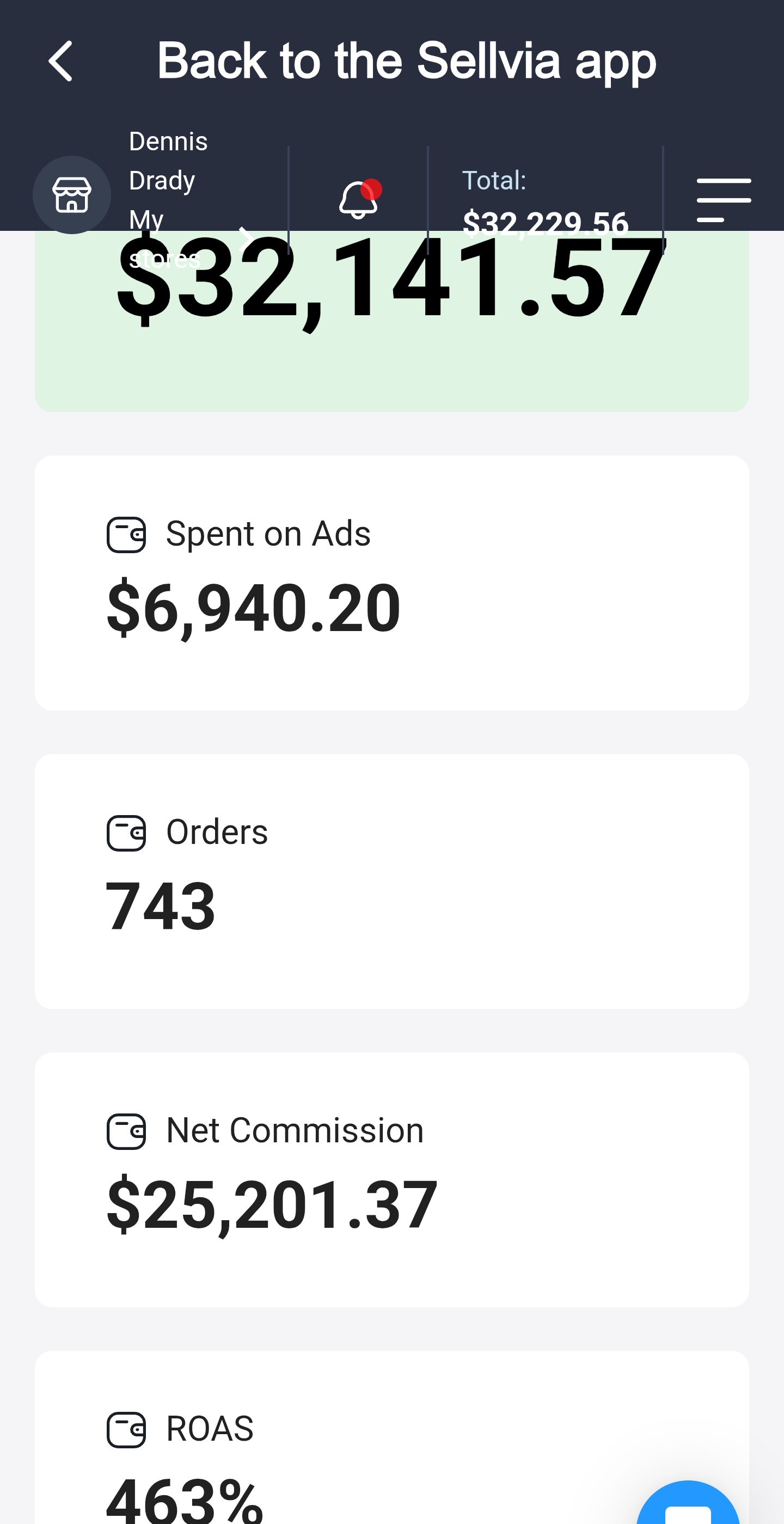Image resolution: width=784 pixels, height=1524 pixels.
Task: Click wallet icon beside ROAS
Action: (126, 1429)
